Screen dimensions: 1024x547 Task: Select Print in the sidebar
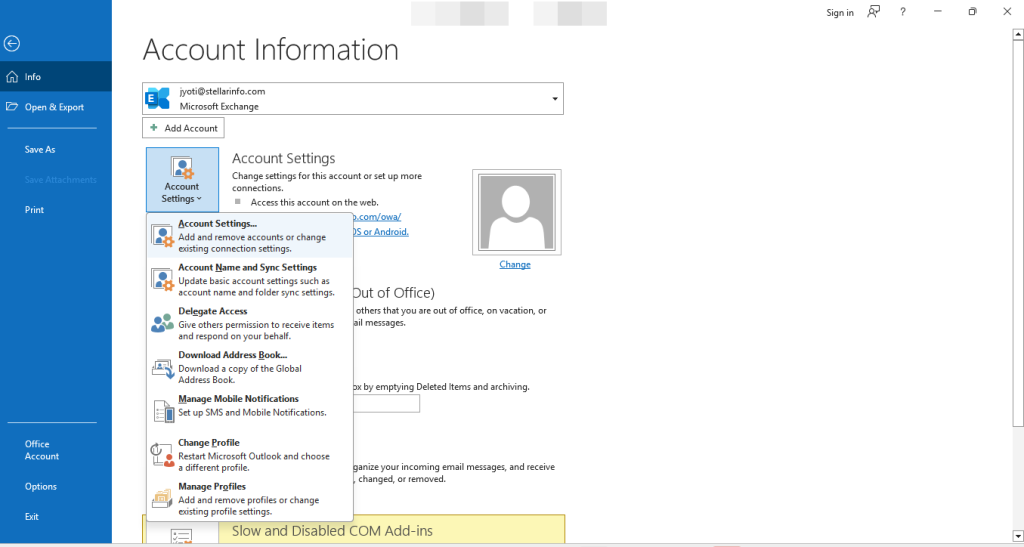pyautogui.click(x=34, y=210)
